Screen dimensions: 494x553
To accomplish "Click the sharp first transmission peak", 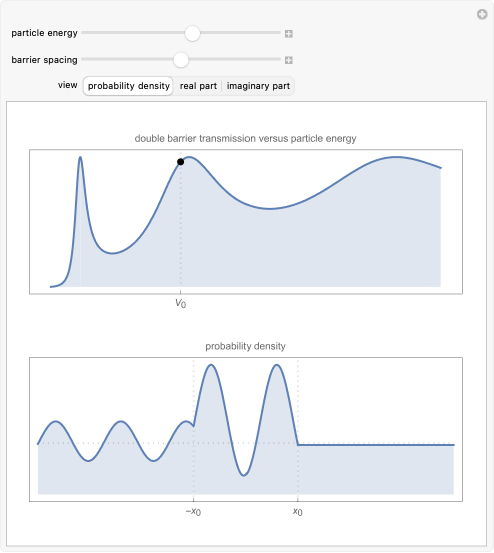I will tap(80, 158).
